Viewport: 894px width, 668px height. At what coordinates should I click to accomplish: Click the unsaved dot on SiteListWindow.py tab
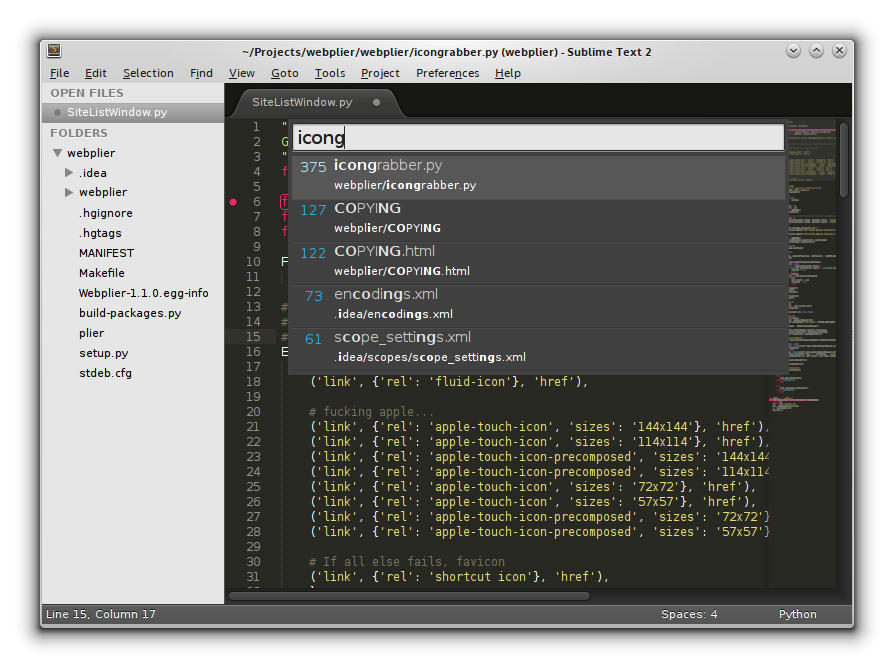(x=376, y=102)
